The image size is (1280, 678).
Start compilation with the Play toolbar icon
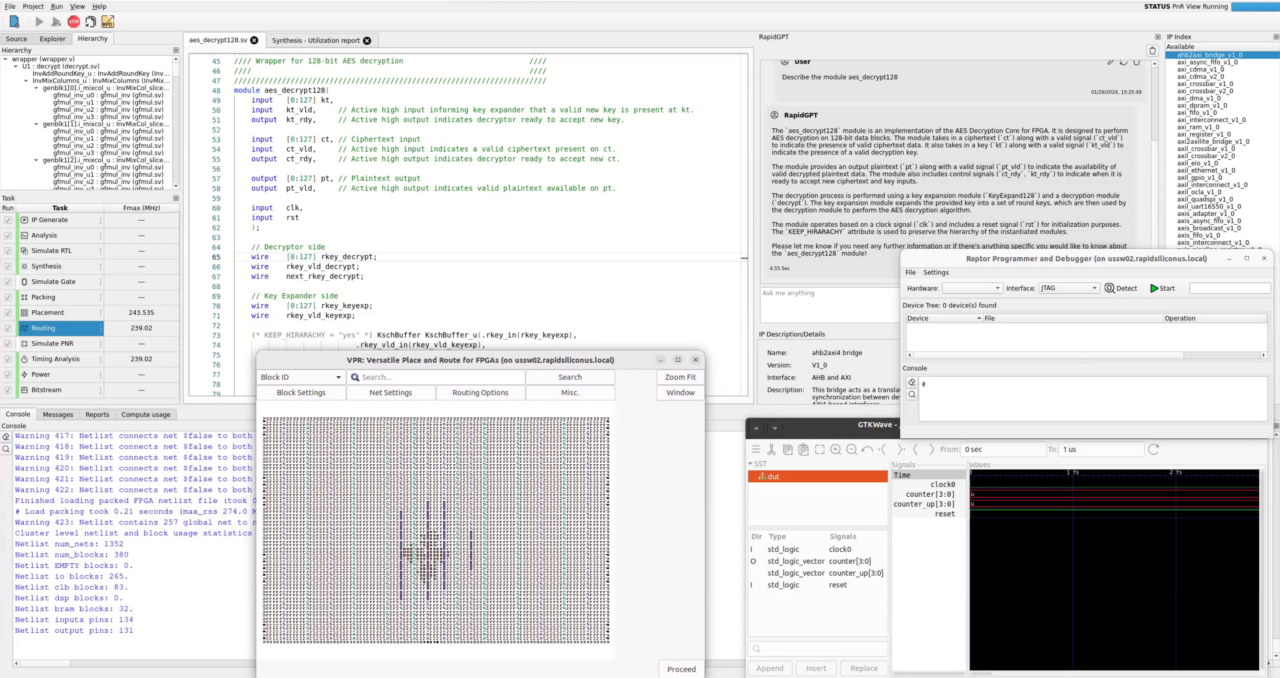pos(39,20)
